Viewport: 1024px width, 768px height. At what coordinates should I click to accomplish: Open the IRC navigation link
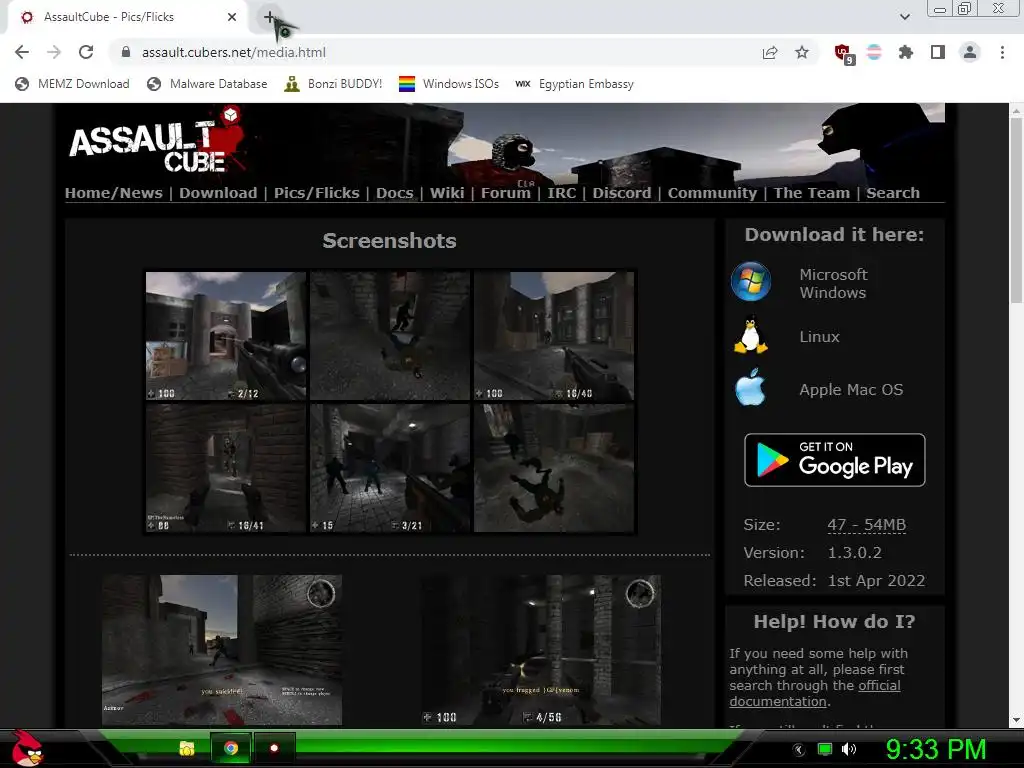(x=562, y=193)
